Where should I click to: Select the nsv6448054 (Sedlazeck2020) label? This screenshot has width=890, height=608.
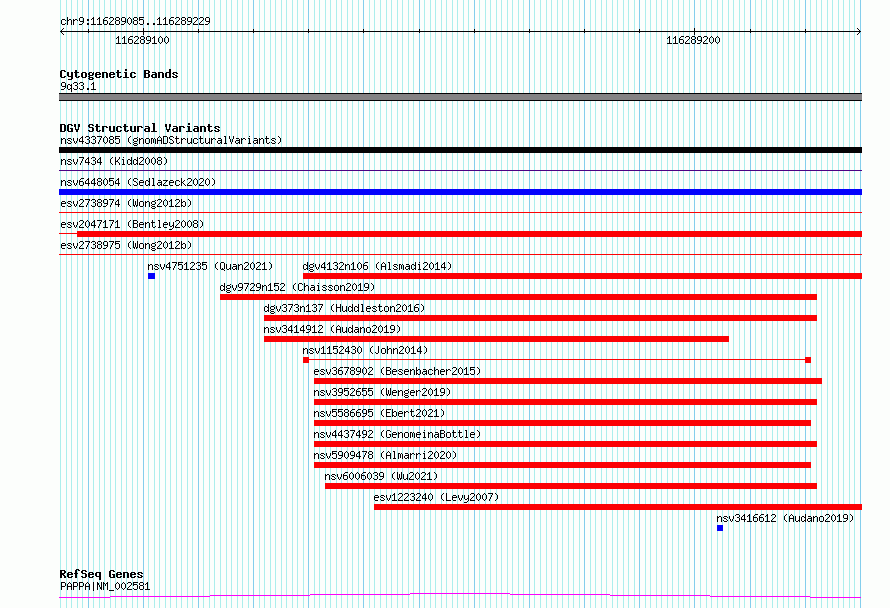(x=138, y=182)
